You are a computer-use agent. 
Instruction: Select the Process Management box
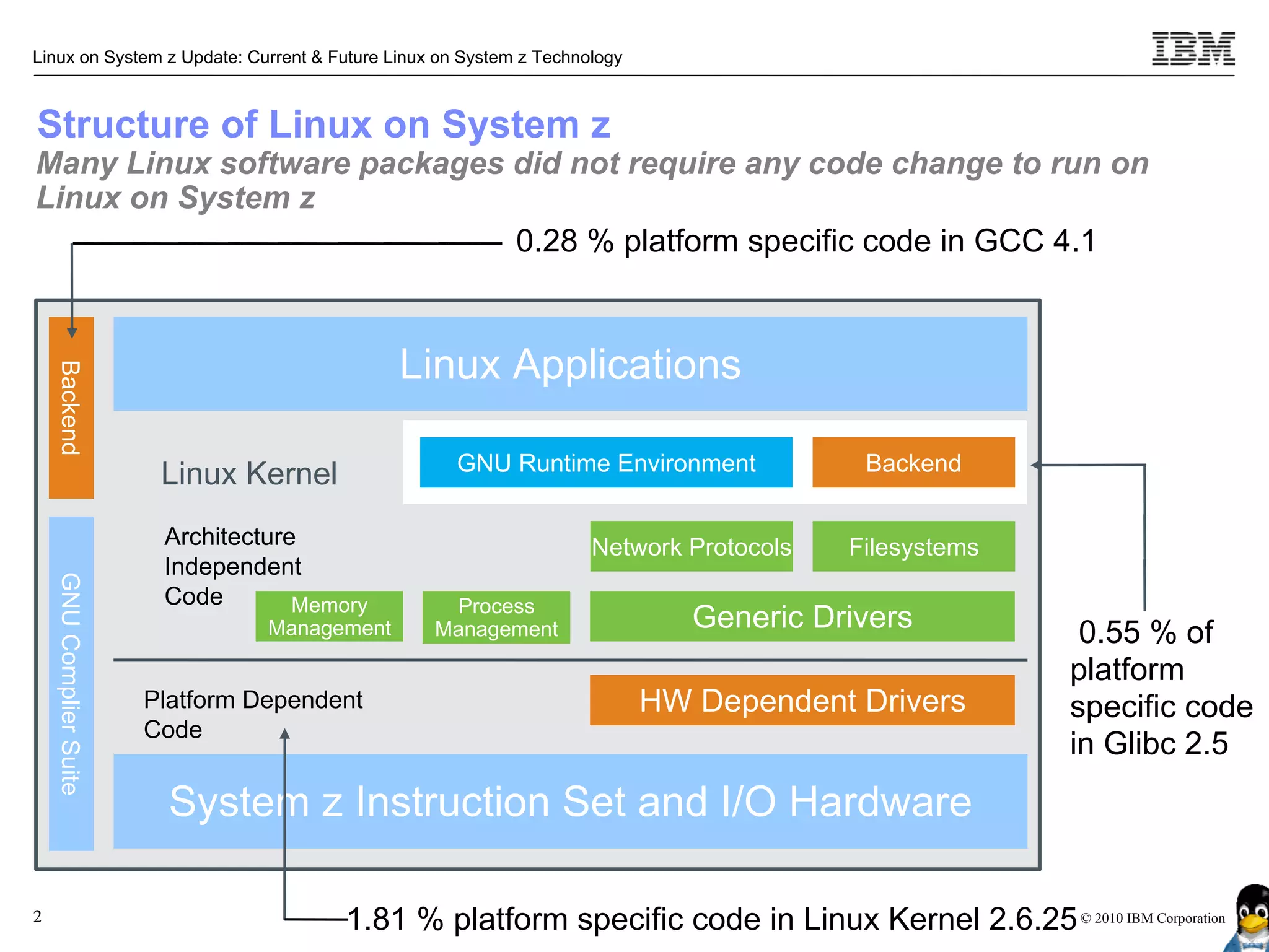tap(496, 617)
